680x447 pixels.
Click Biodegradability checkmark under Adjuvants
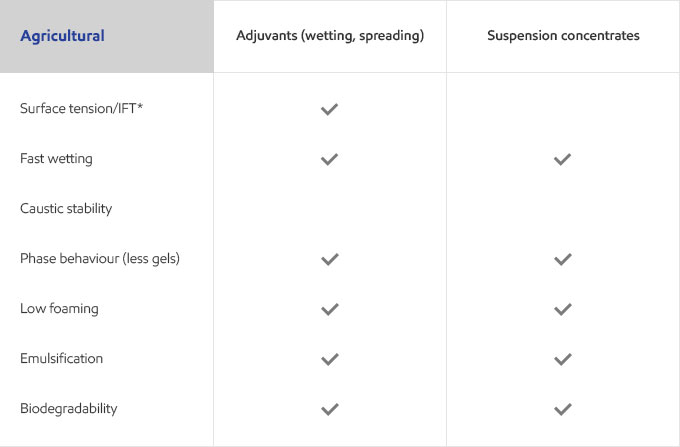point(330,409)
